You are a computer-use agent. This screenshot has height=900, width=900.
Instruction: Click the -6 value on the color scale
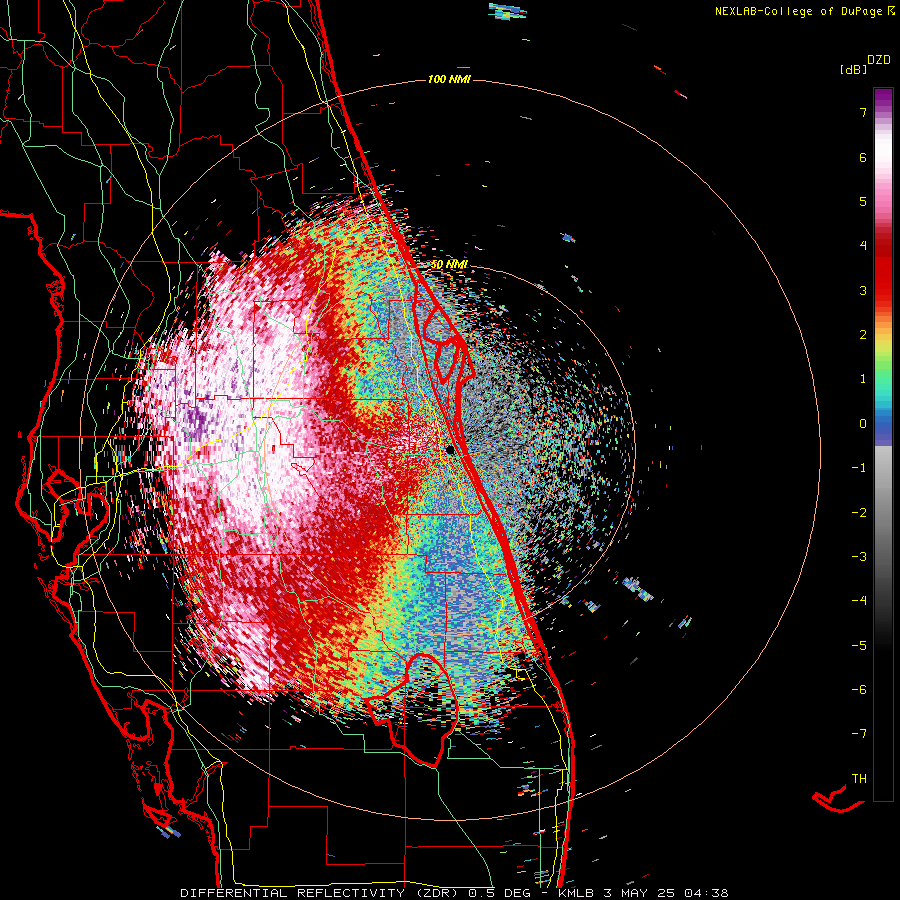point(859,690)
